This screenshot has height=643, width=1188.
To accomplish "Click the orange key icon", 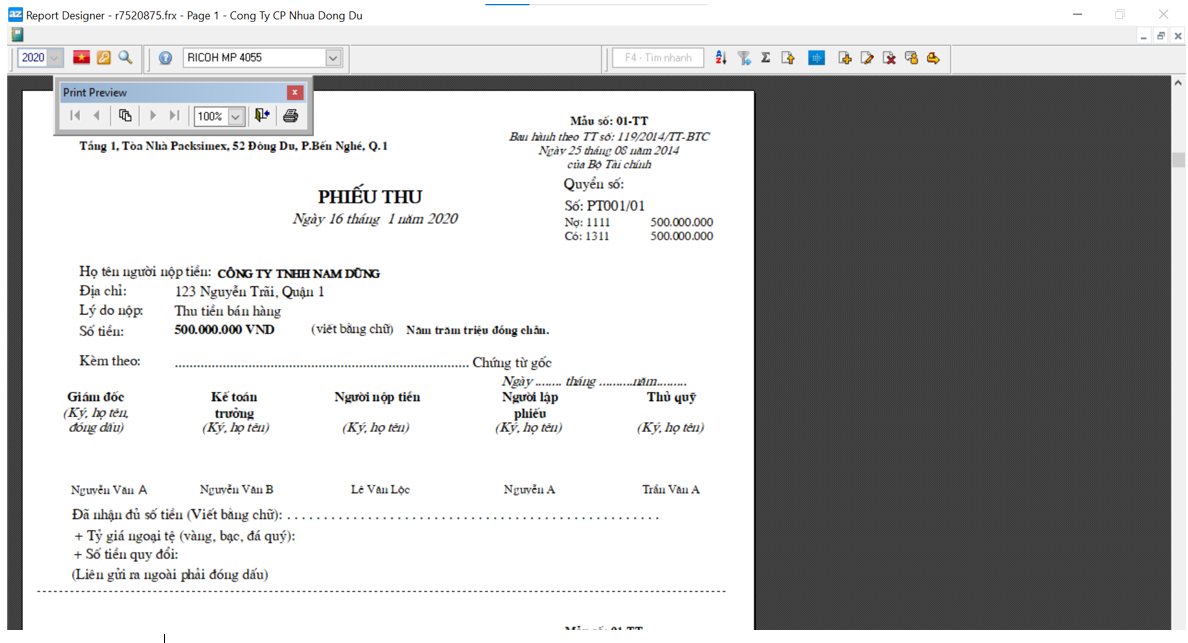I will tap(103, 58).
